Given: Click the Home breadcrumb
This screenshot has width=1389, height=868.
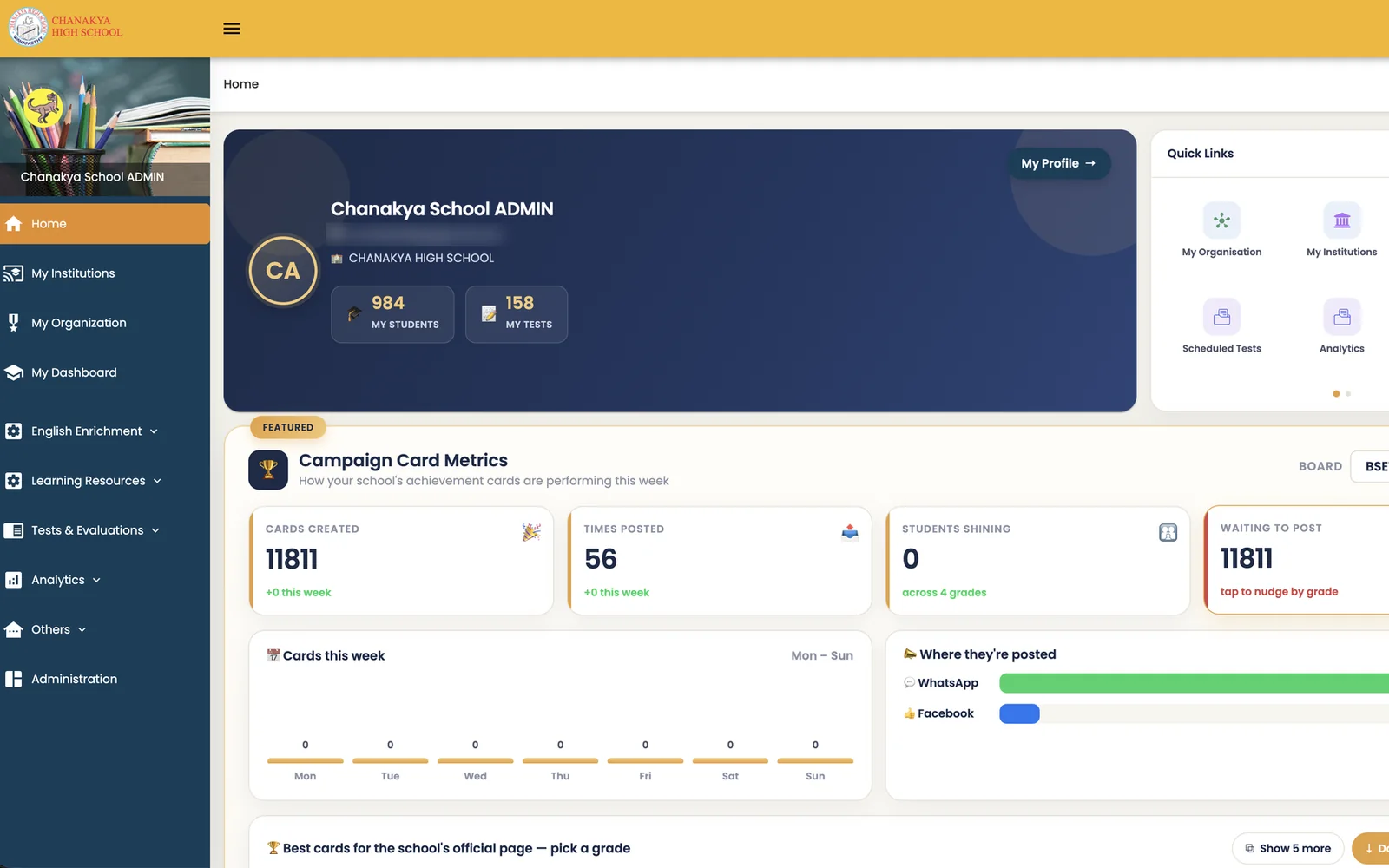Looking at the screenshot, I should click(241, 84).
